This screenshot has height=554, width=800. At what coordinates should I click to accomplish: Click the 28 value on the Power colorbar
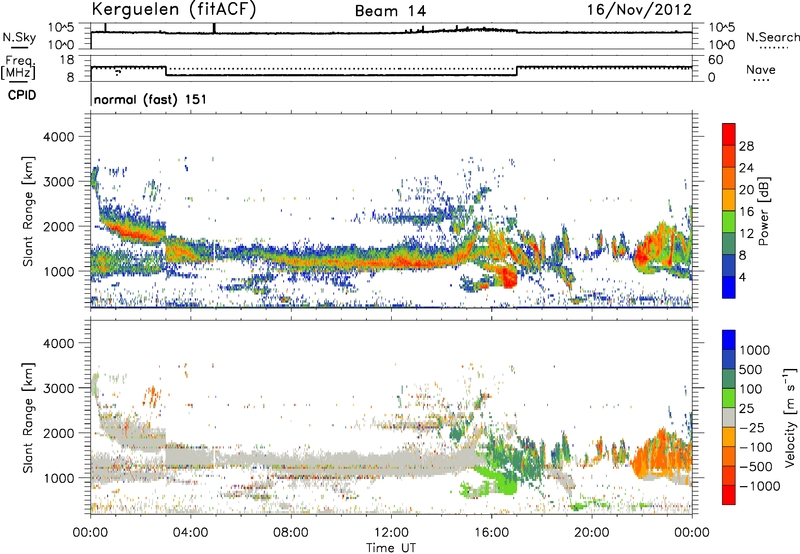tap(746, 146)
